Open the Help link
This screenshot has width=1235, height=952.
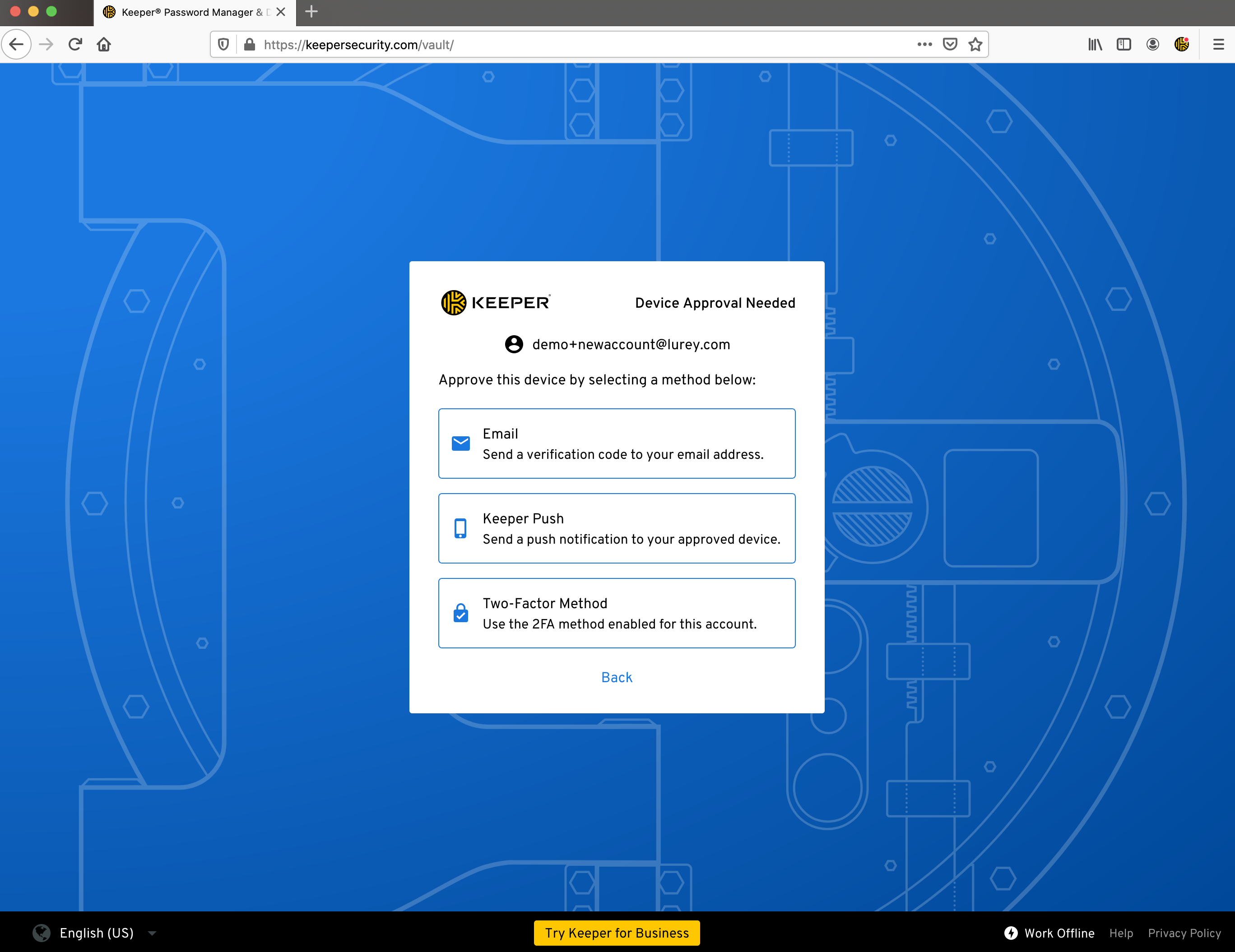(x=1121, y=933)
